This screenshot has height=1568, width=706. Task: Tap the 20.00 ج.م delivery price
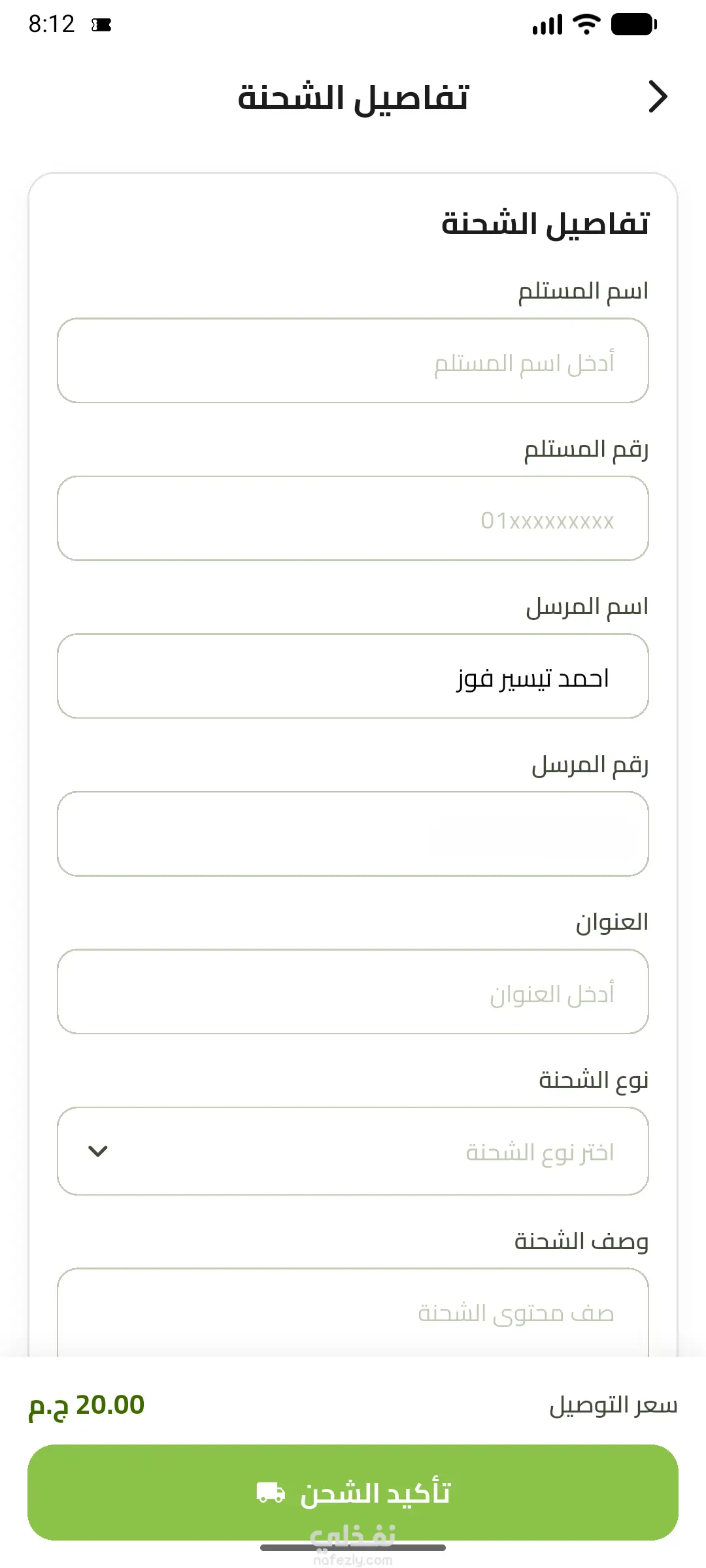[x=86, y=1405]
